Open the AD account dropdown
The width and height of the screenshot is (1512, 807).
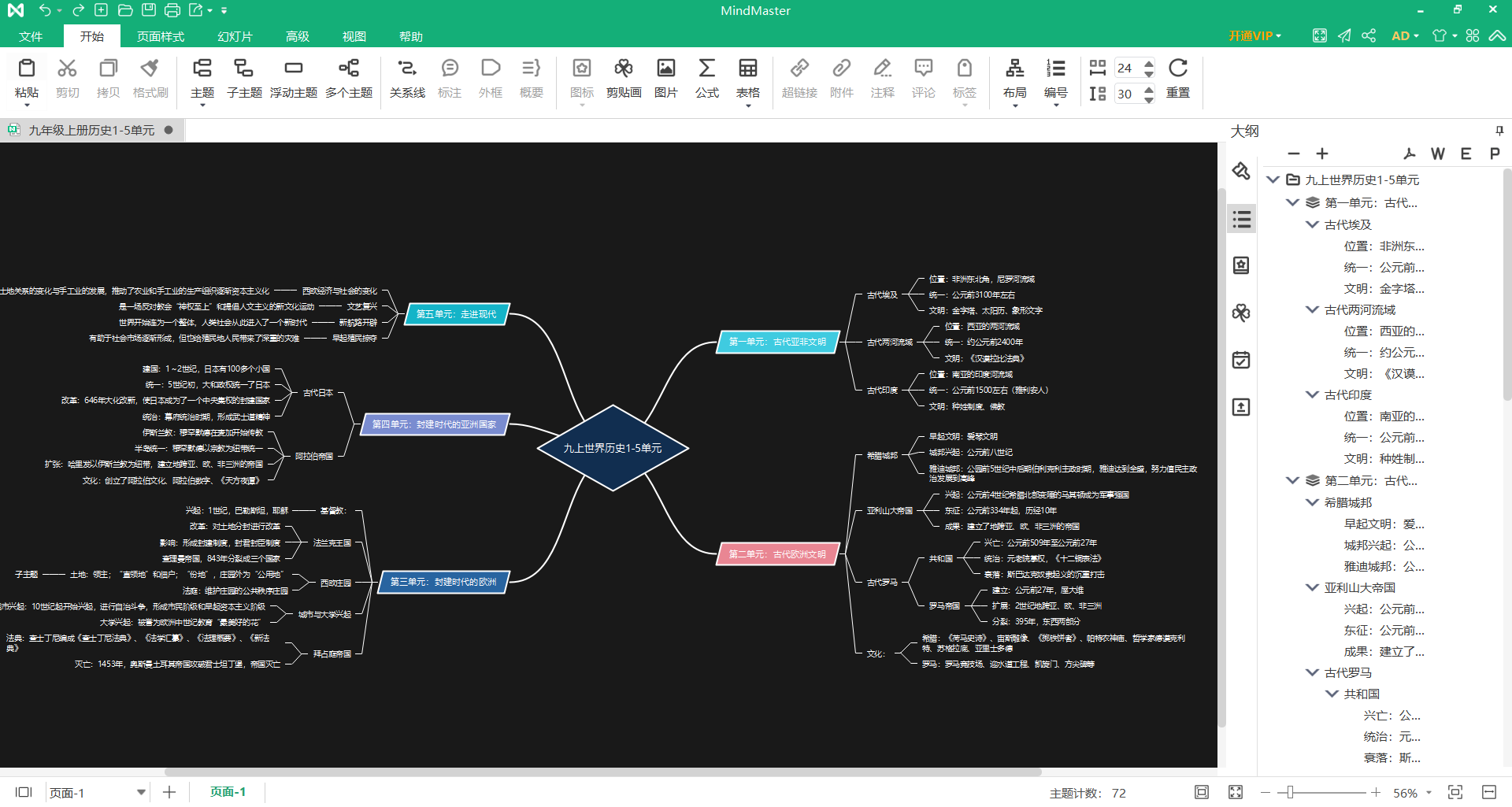1405,36
